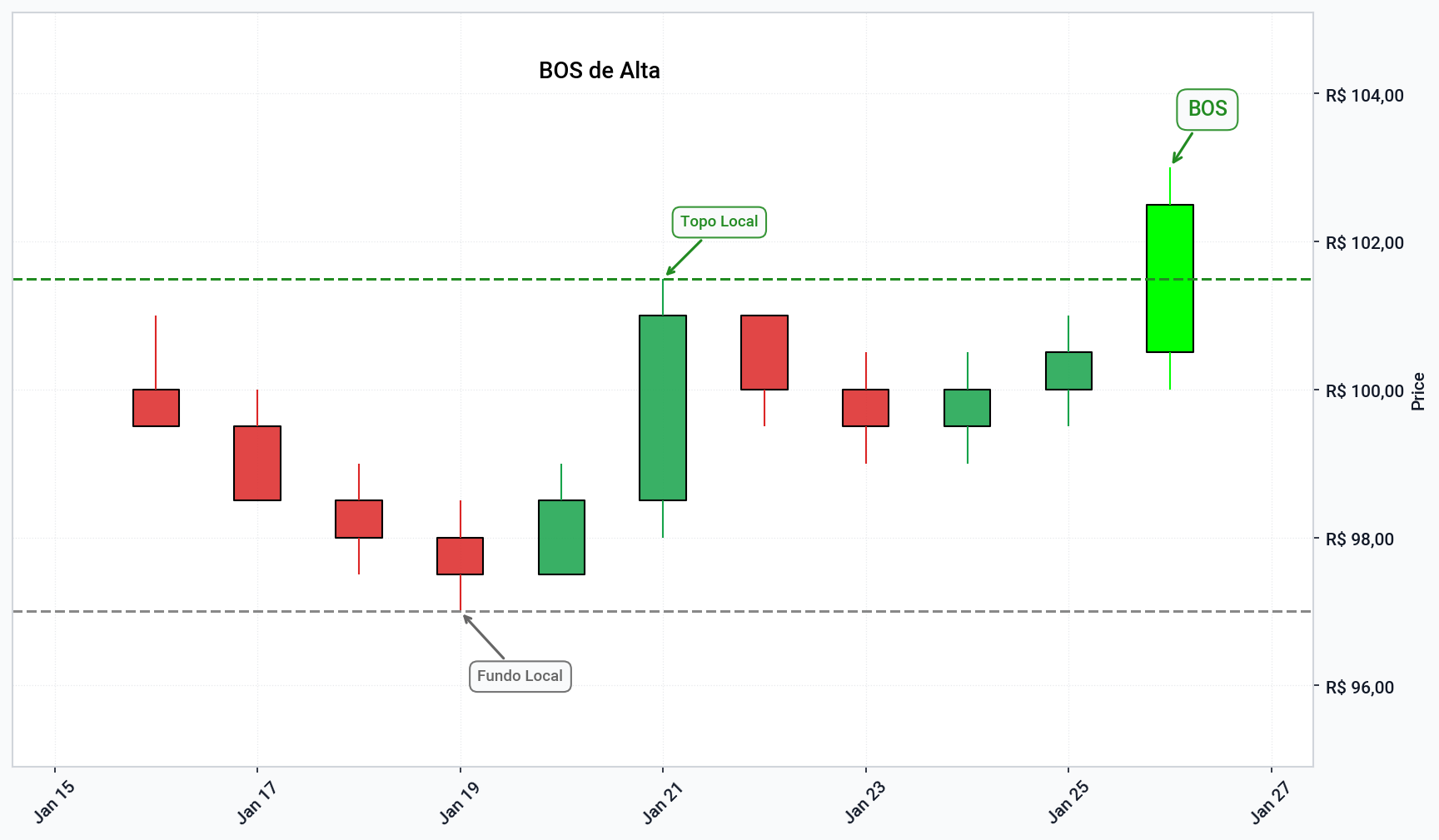Click the small green candle above Jan 25
The width and height of the screenshot is (1439, 840).
click(1068, 370)
